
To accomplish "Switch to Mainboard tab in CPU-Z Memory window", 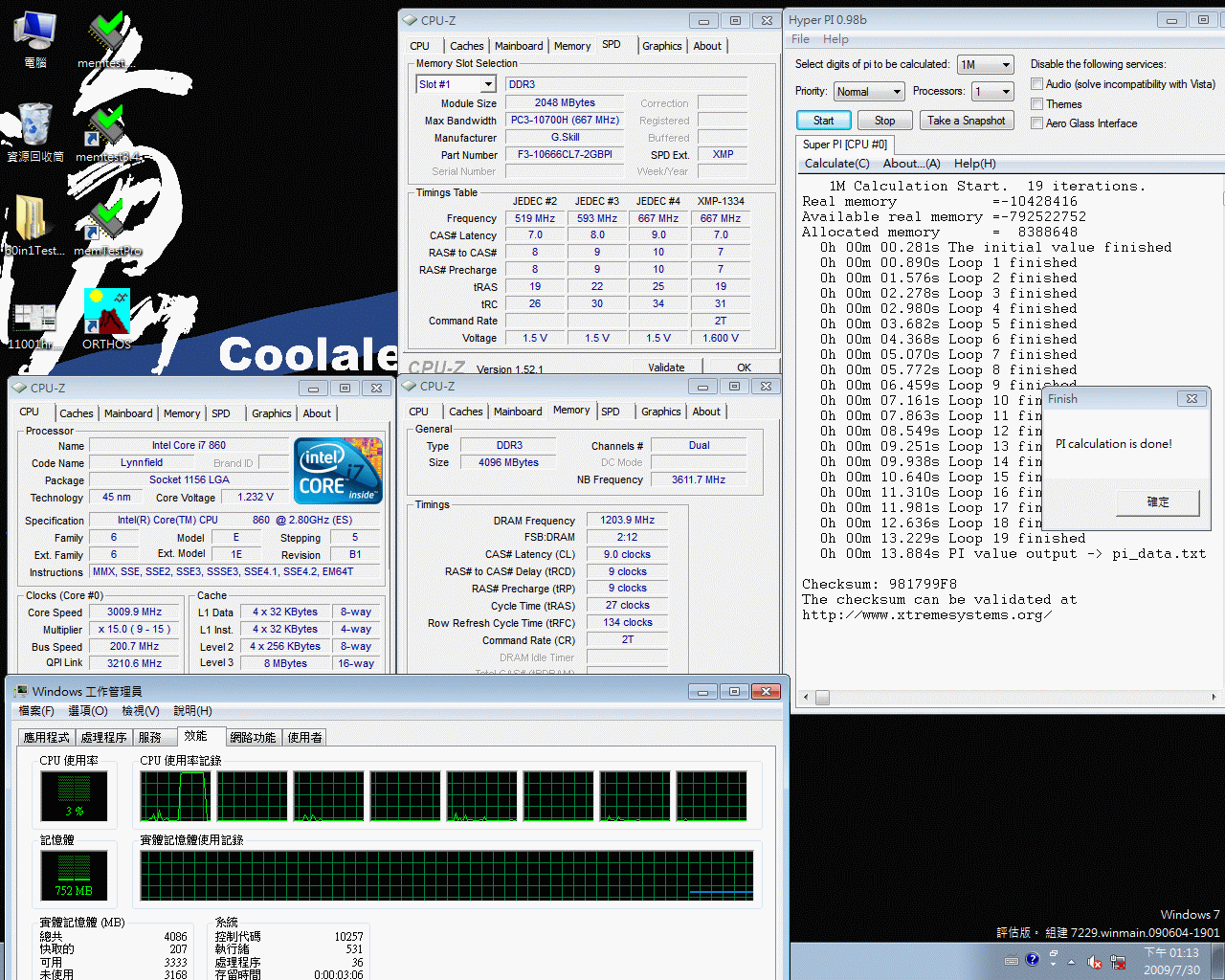I will [x=518, y=412].
